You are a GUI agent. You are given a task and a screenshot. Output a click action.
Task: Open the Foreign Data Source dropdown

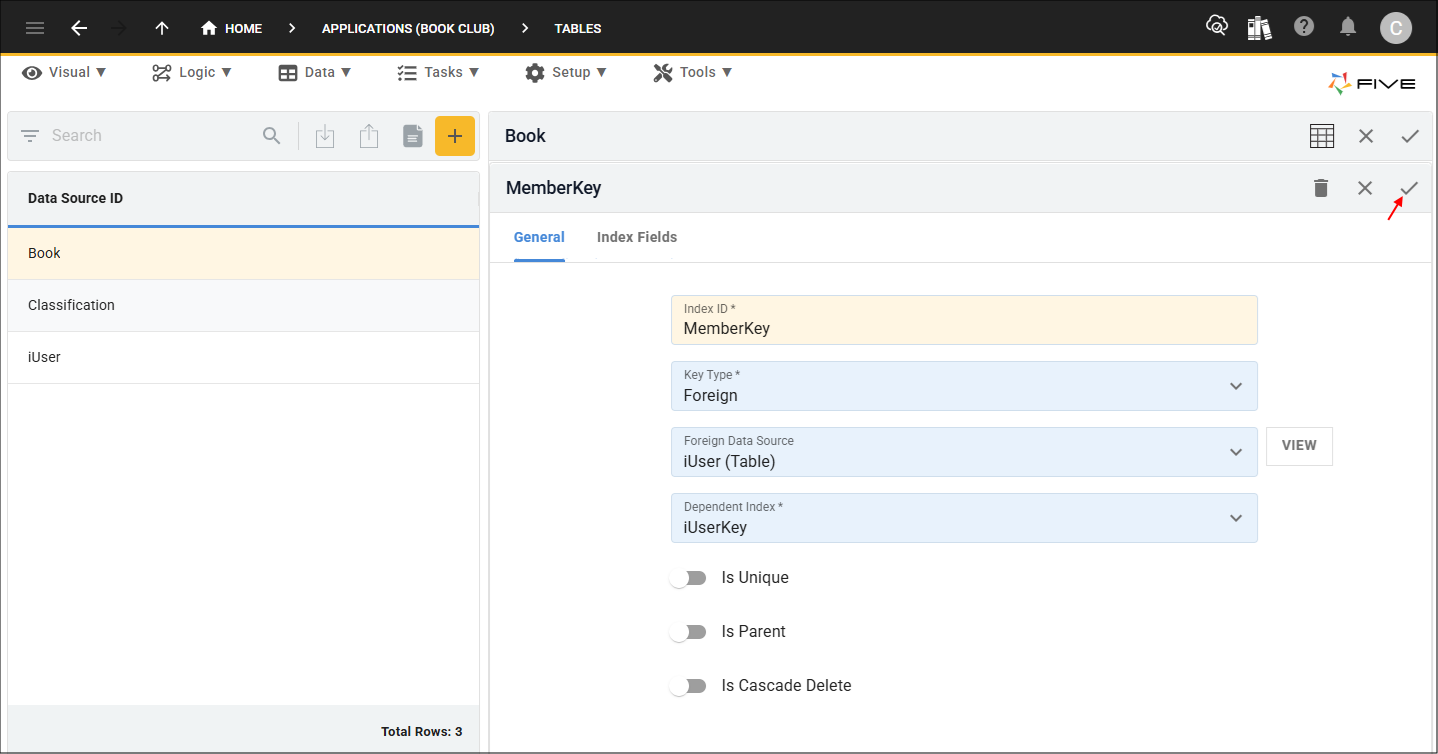[964, 452]
